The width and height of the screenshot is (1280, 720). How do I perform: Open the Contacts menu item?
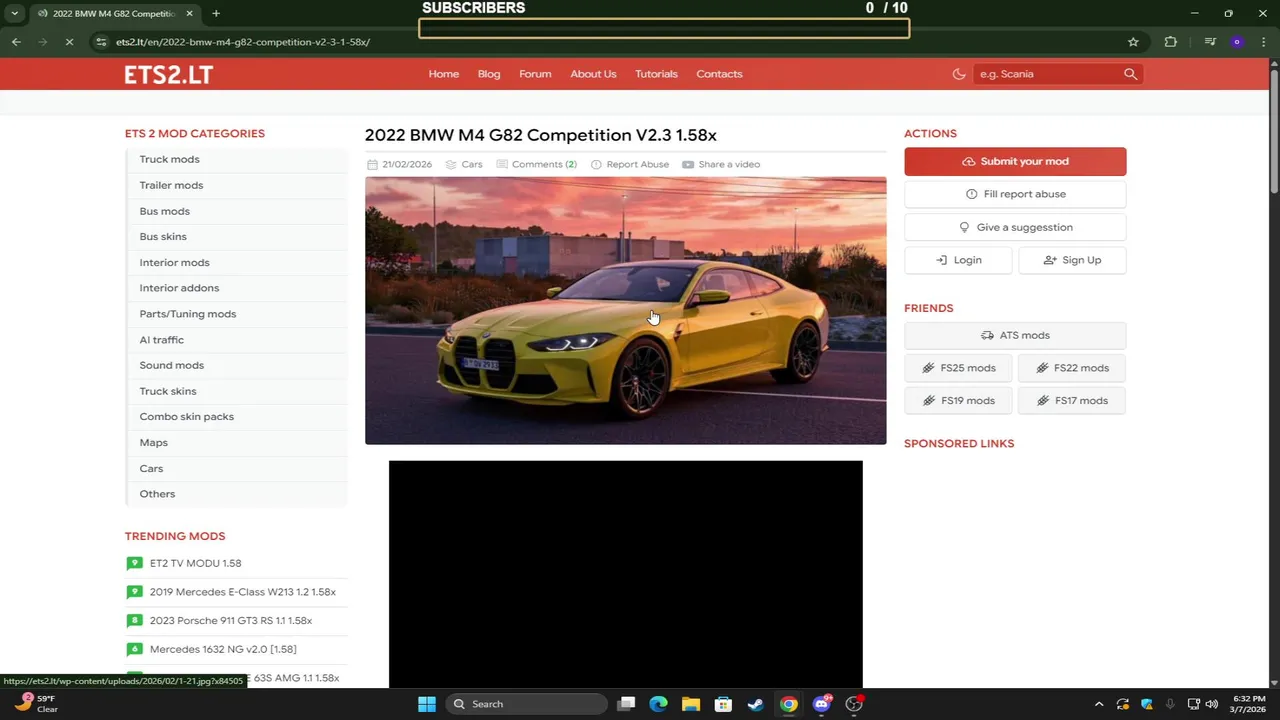tap(719, 74)
